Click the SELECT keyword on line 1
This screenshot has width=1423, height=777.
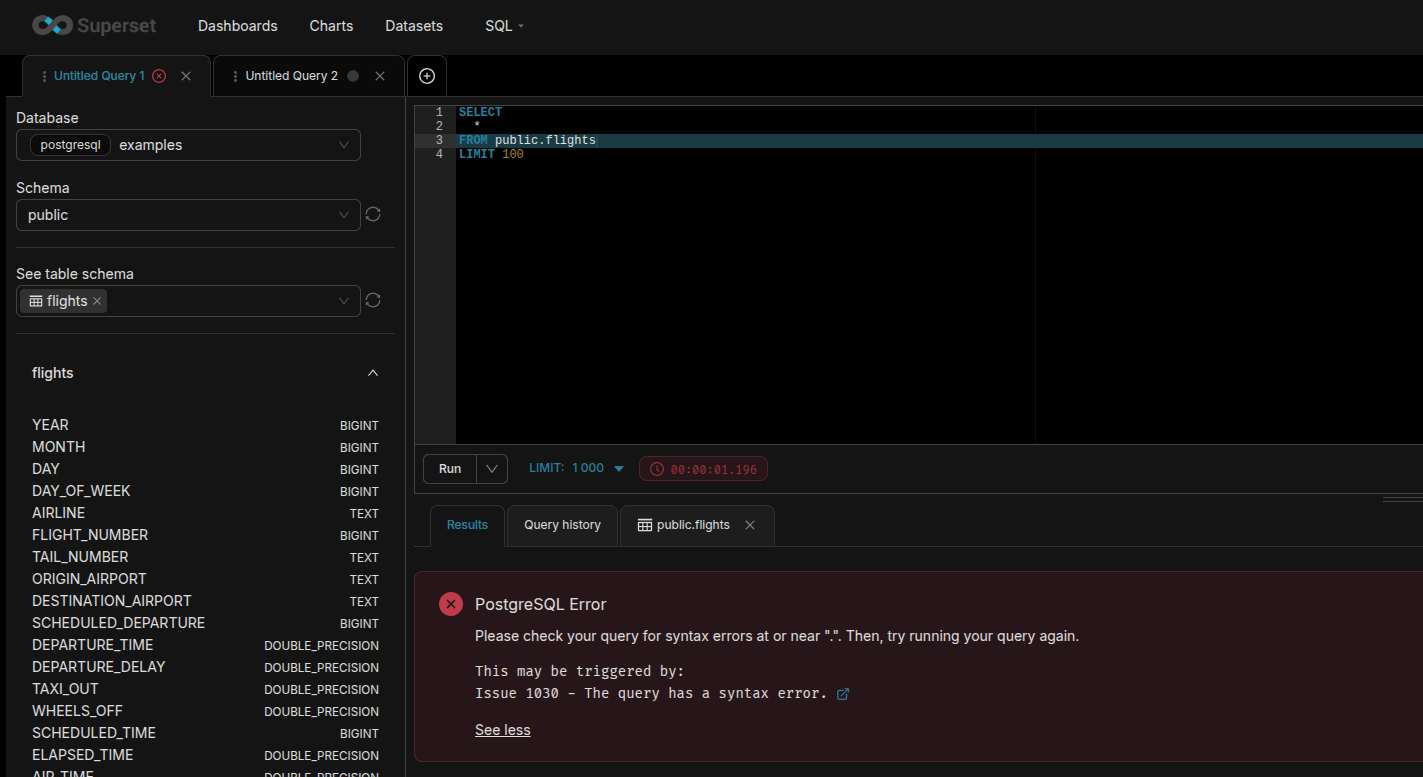(x=480, y=112)
